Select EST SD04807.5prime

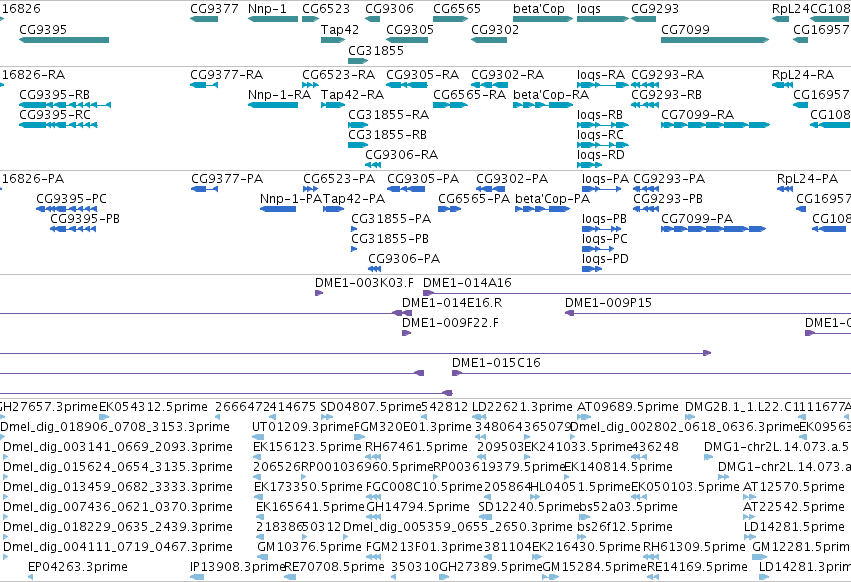click(x=327, y=416)
